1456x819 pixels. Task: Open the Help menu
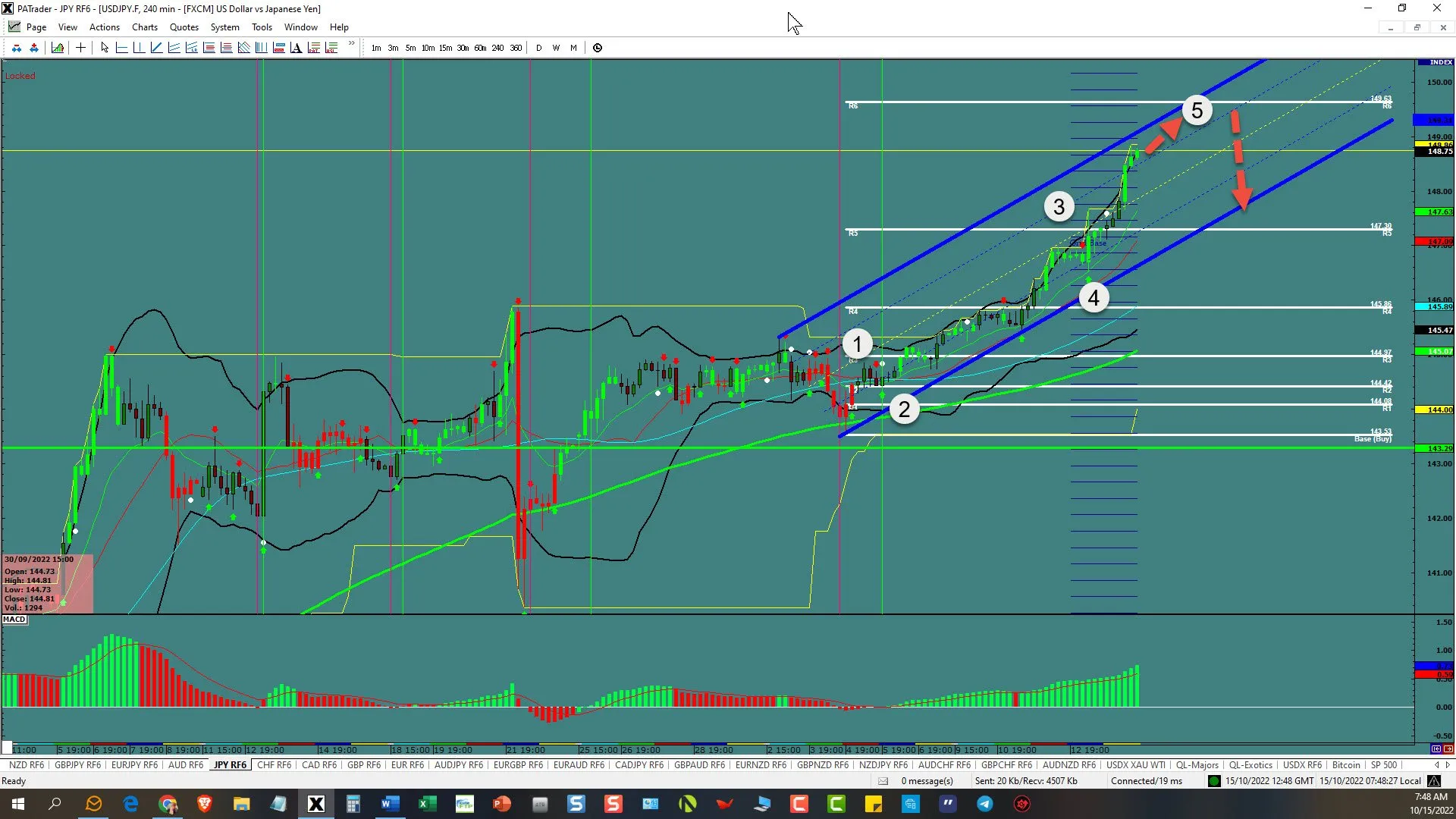(x=339, y=27)
